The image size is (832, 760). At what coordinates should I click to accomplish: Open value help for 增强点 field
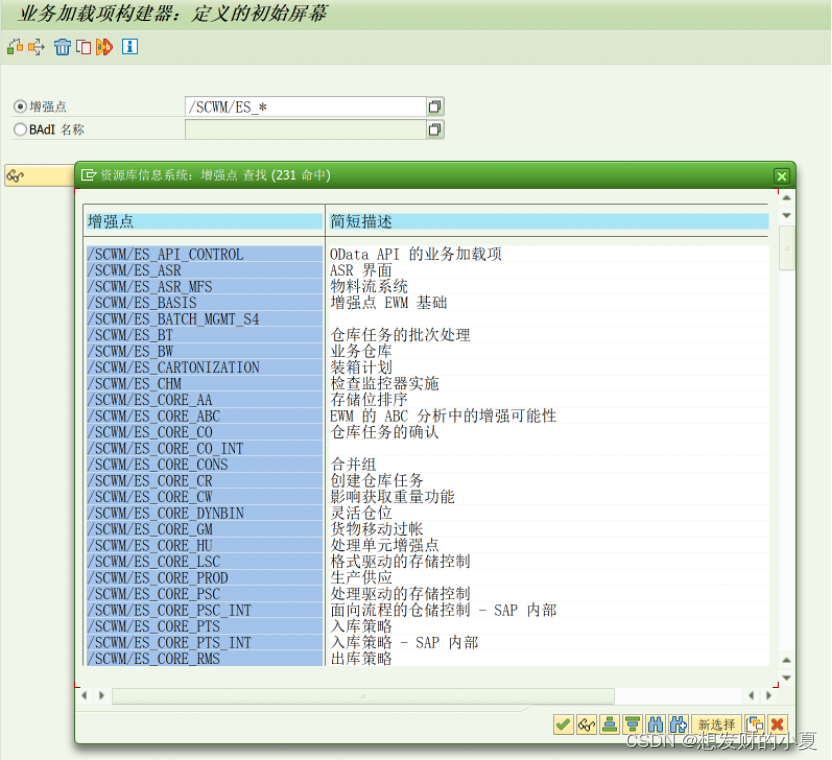pyautogui.click(x=435, y=107)
